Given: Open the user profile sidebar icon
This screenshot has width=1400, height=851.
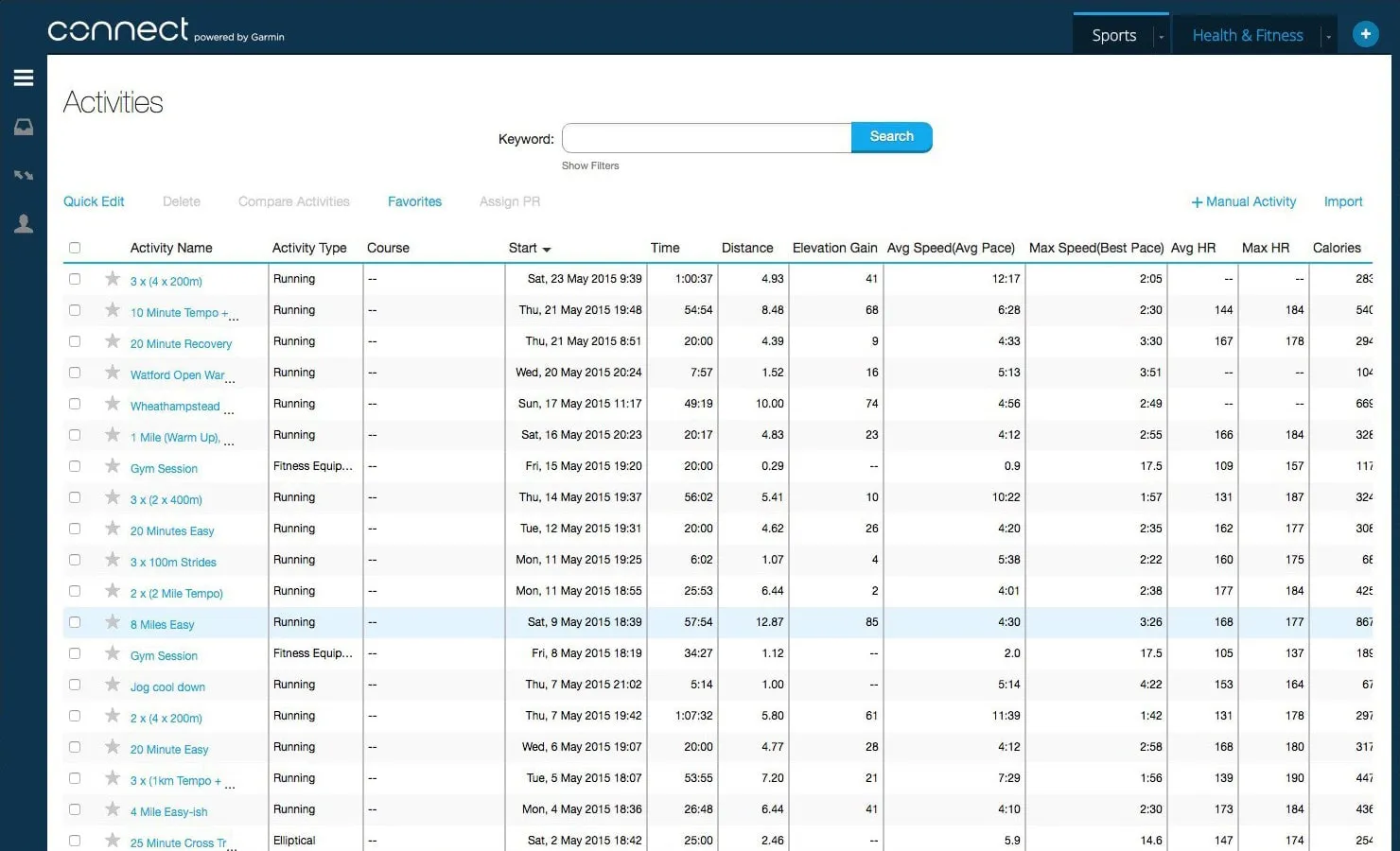Looking at the screenshot, I should coord(24,224).
